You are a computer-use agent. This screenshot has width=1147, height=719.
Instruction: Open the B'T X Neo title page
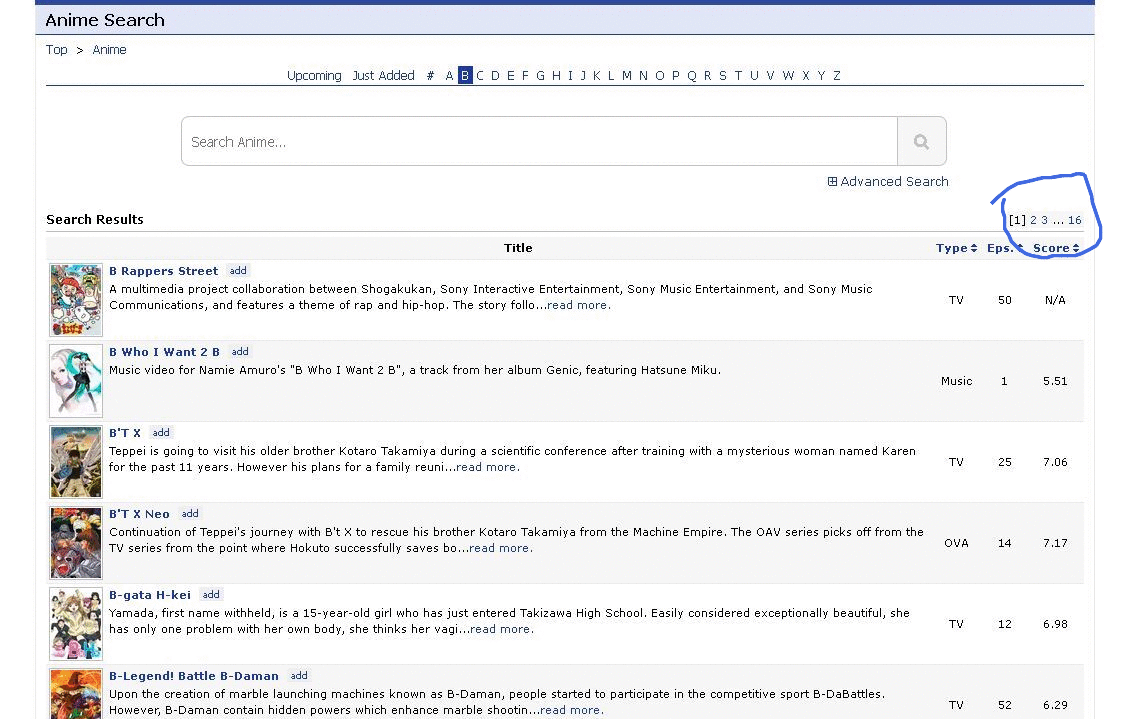pyautogui.click(x=139, y=513)
